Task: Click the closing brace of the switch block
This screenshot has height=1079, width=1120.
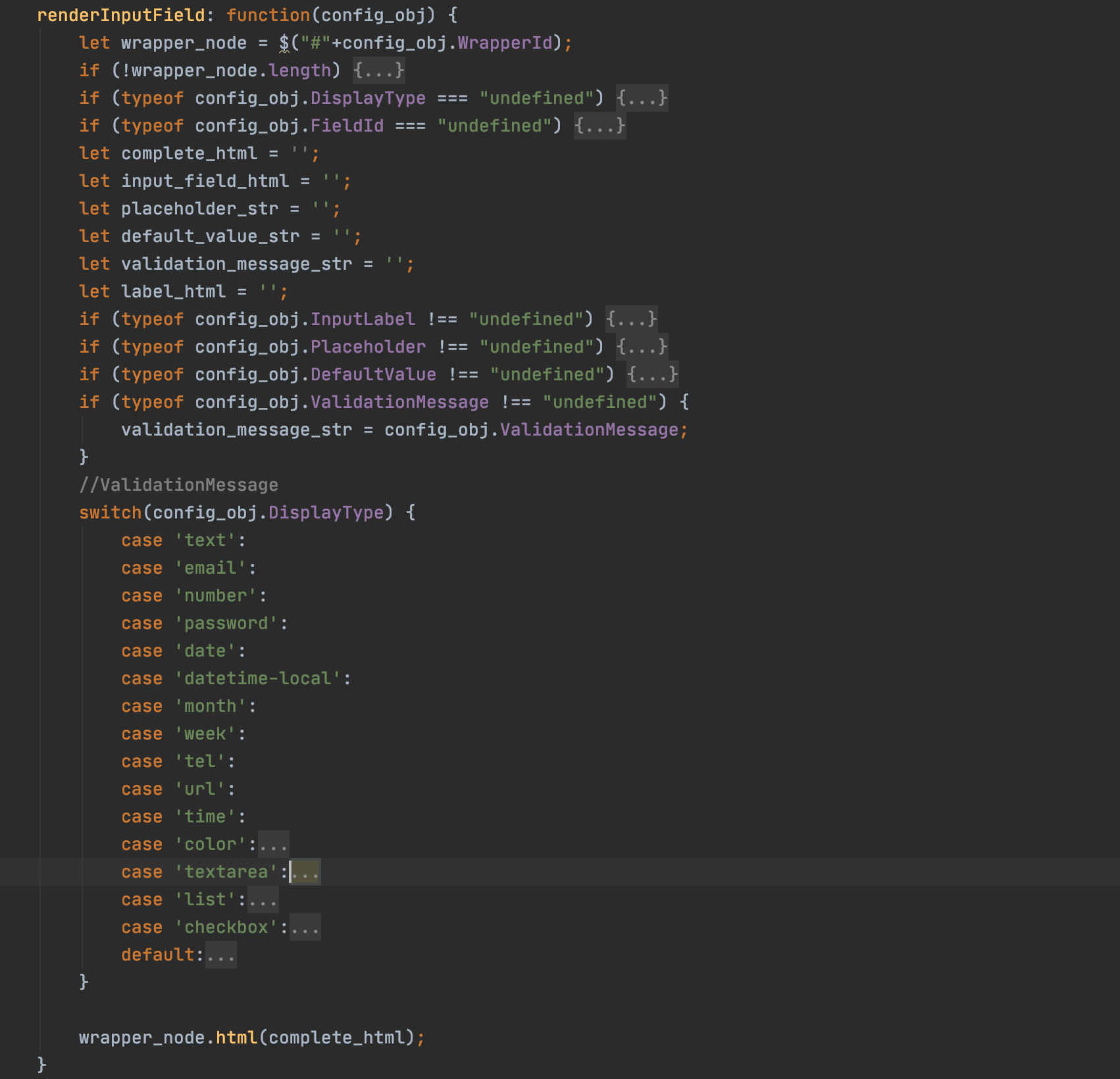Action: click(84, 982)
